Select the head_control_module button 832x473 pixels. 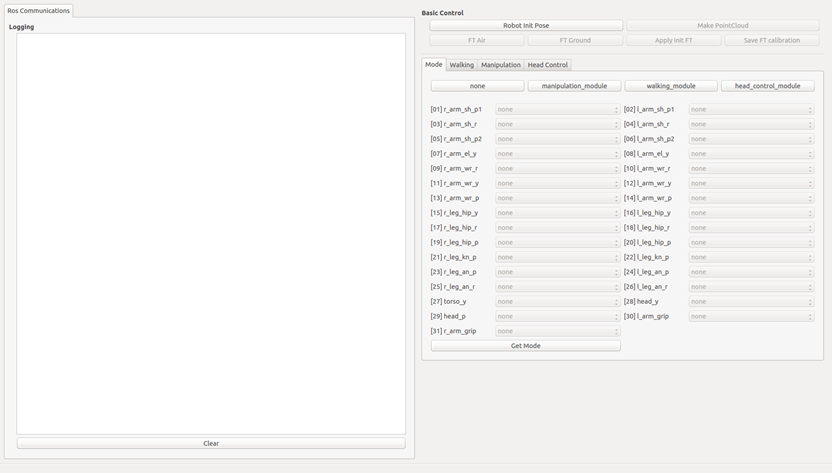tap(767, 86)
